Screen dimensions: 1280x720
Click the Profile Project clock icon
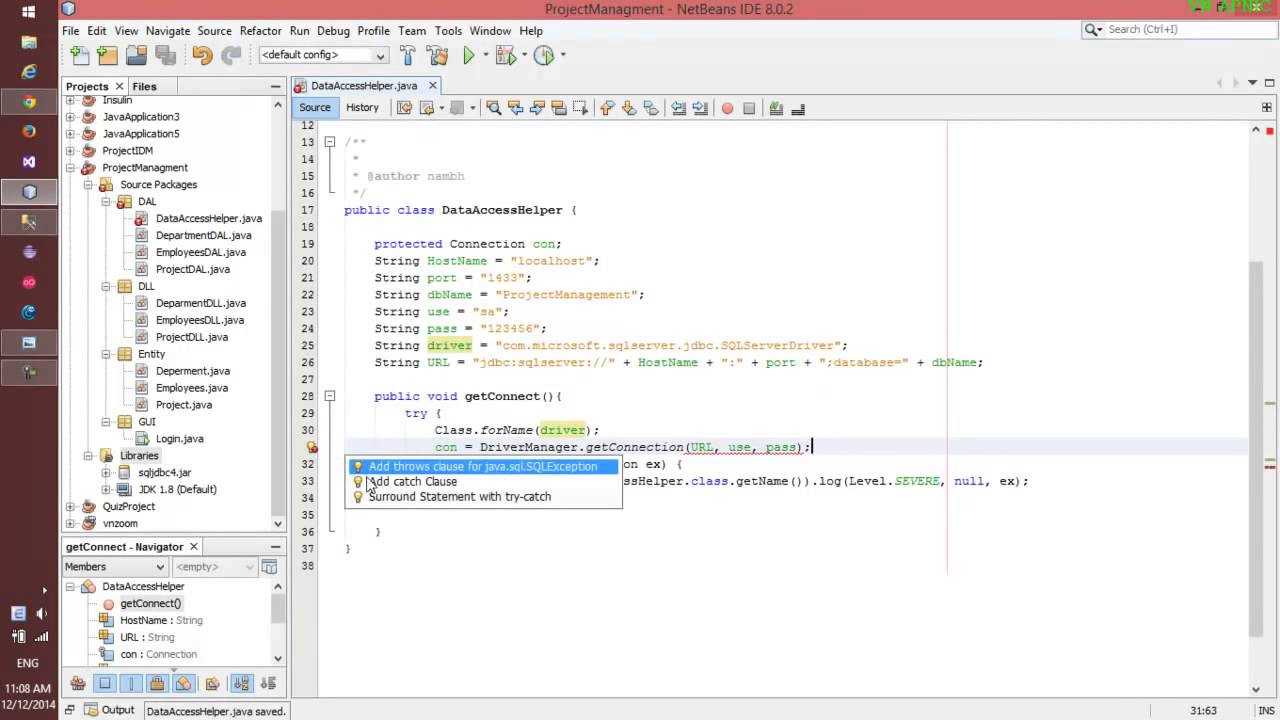point(544,56)
